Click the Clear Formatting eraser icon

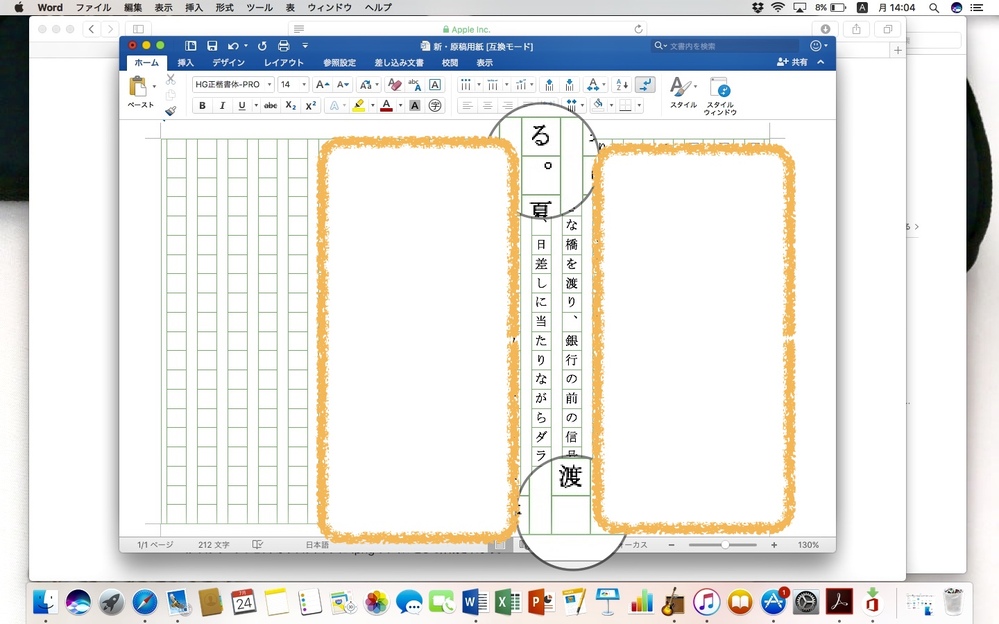pyautogui.click(x=394, y=85)
